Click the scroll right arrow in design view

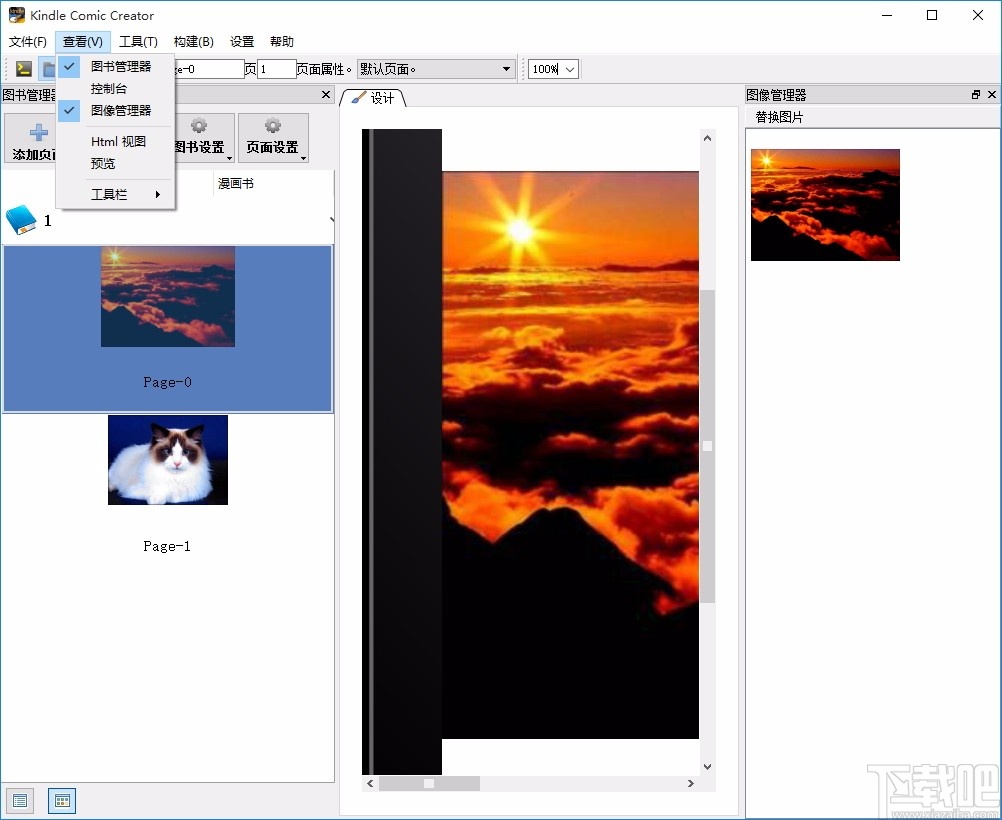pos(690,783)
